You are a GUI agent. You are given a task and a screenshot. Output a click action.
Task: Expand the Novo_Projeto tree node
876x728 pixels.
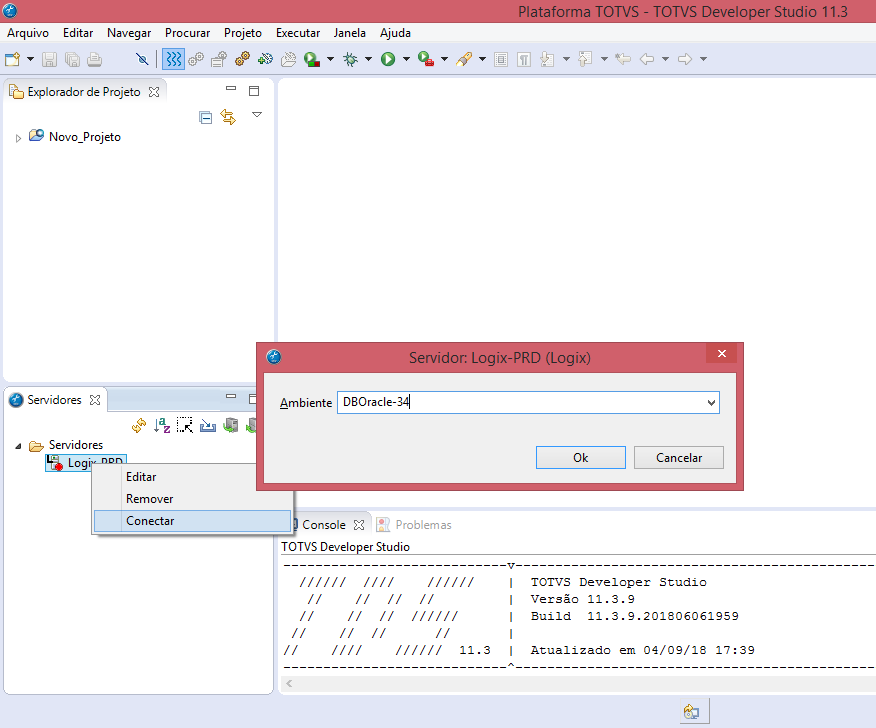click(x=18, y=138)
